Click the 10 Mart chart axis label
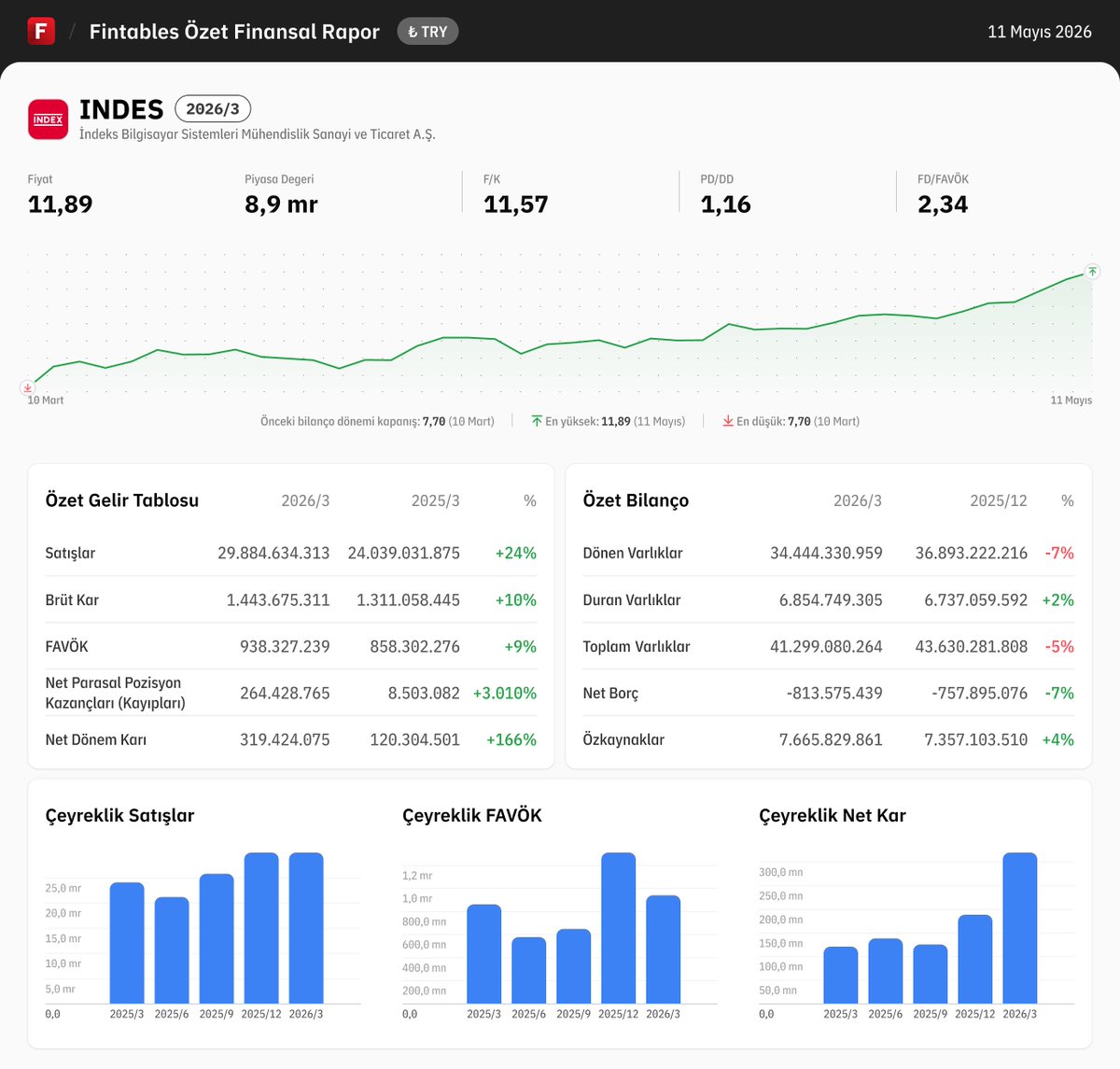Screen dimensions: 1120x1069 tap(46, 401)
